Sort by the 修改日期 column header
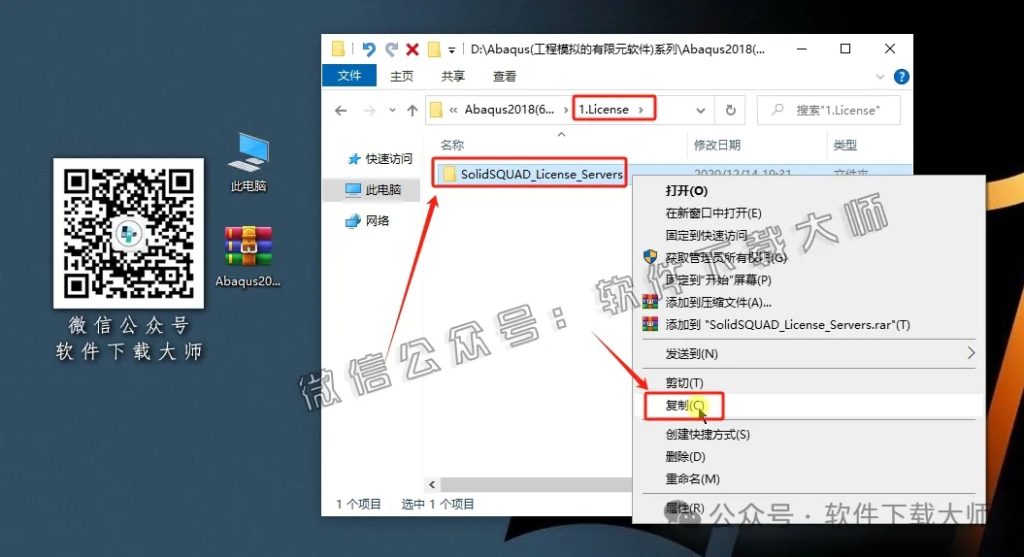This screenshot has height=557, width=1024. click(x=717, y=145)
